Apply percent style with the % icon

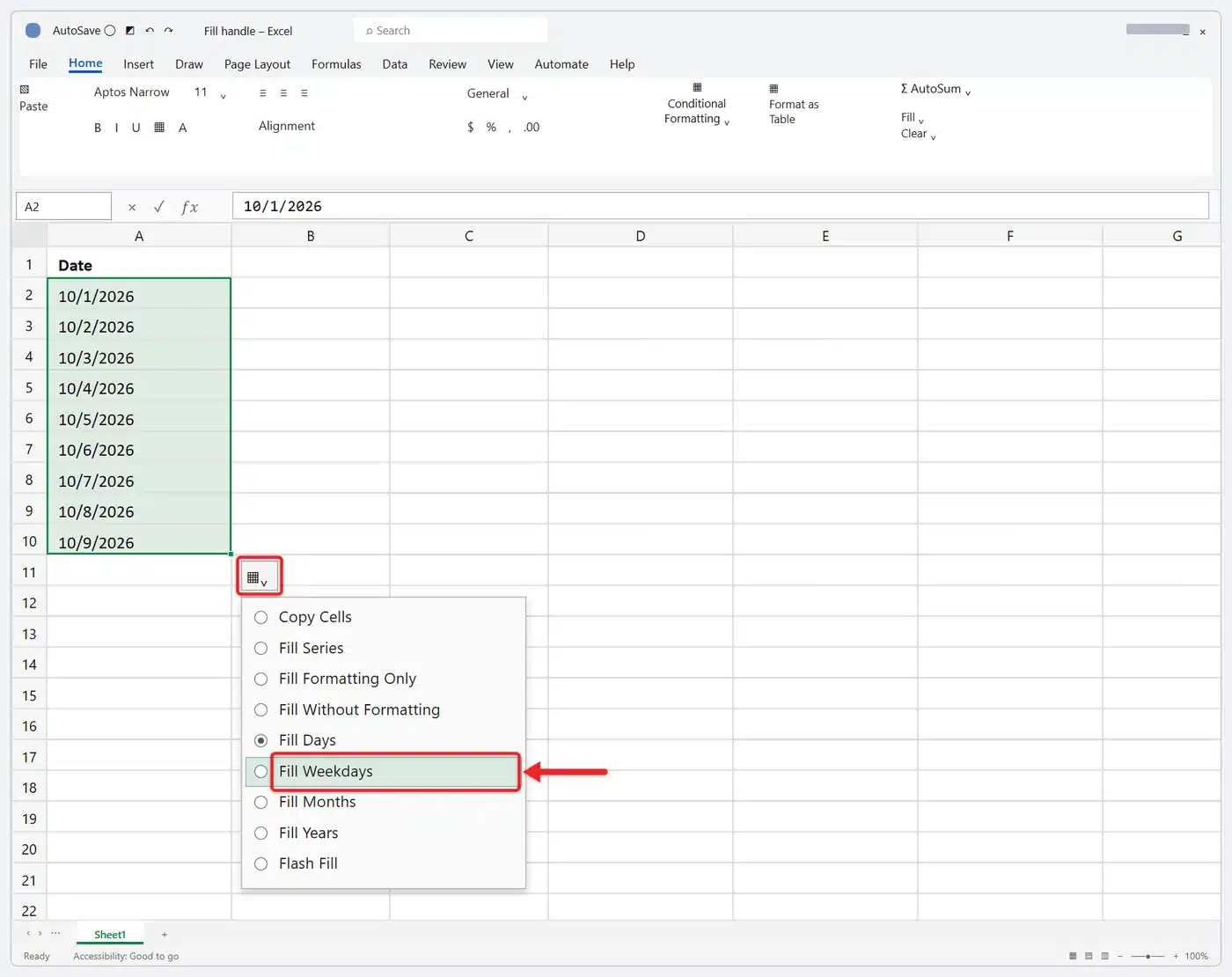491,128
